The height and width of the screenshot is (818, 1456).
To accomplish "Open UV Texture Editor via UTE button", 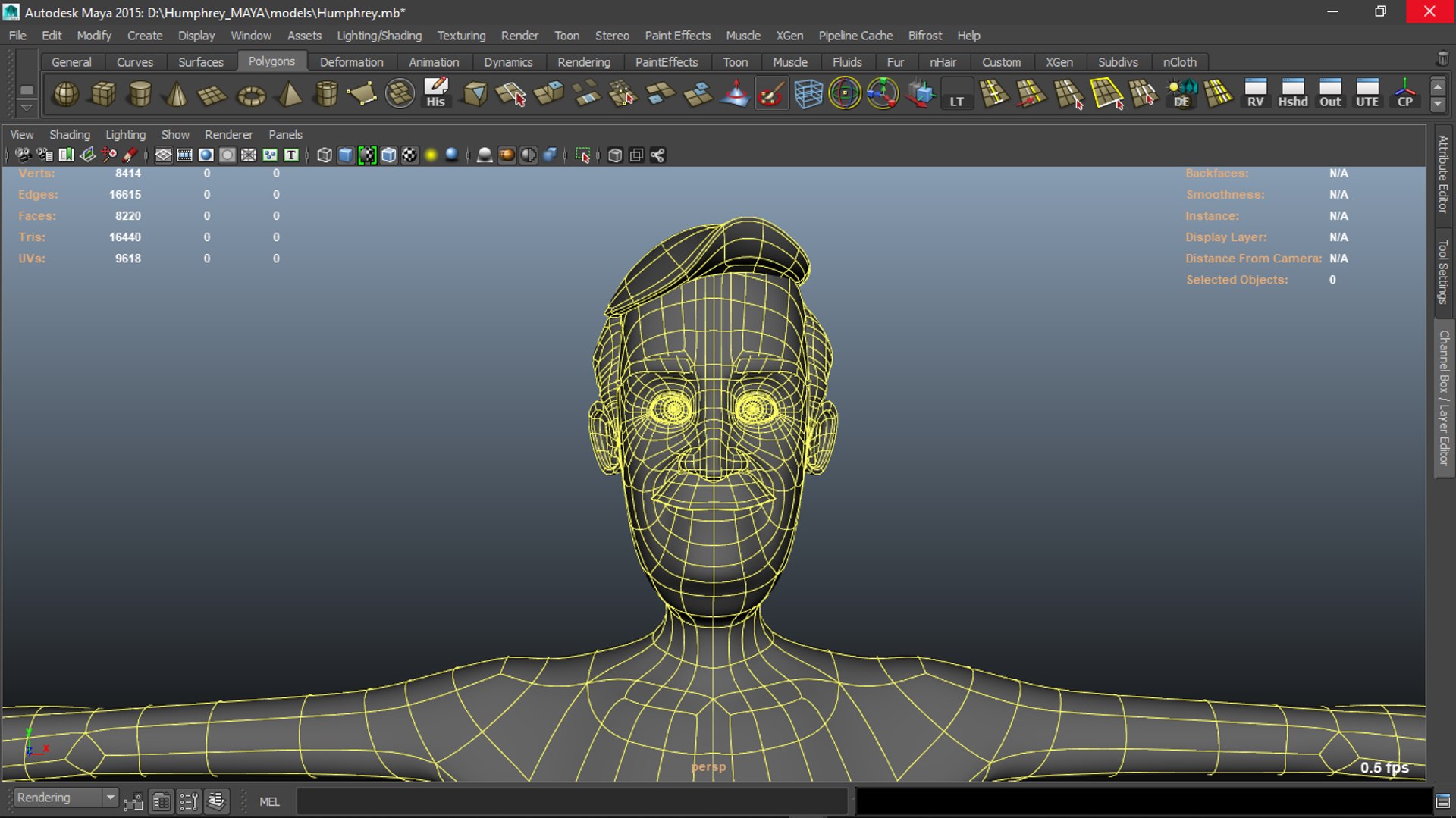I will [1367, 93].
